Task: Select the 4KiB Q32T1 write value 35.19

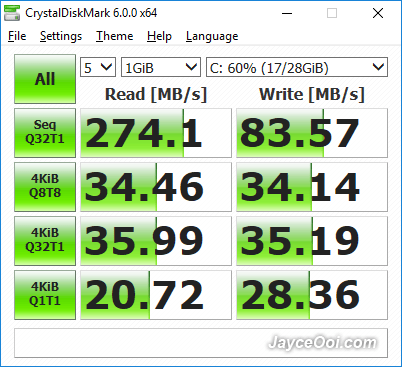Action: tap(312, 241)
